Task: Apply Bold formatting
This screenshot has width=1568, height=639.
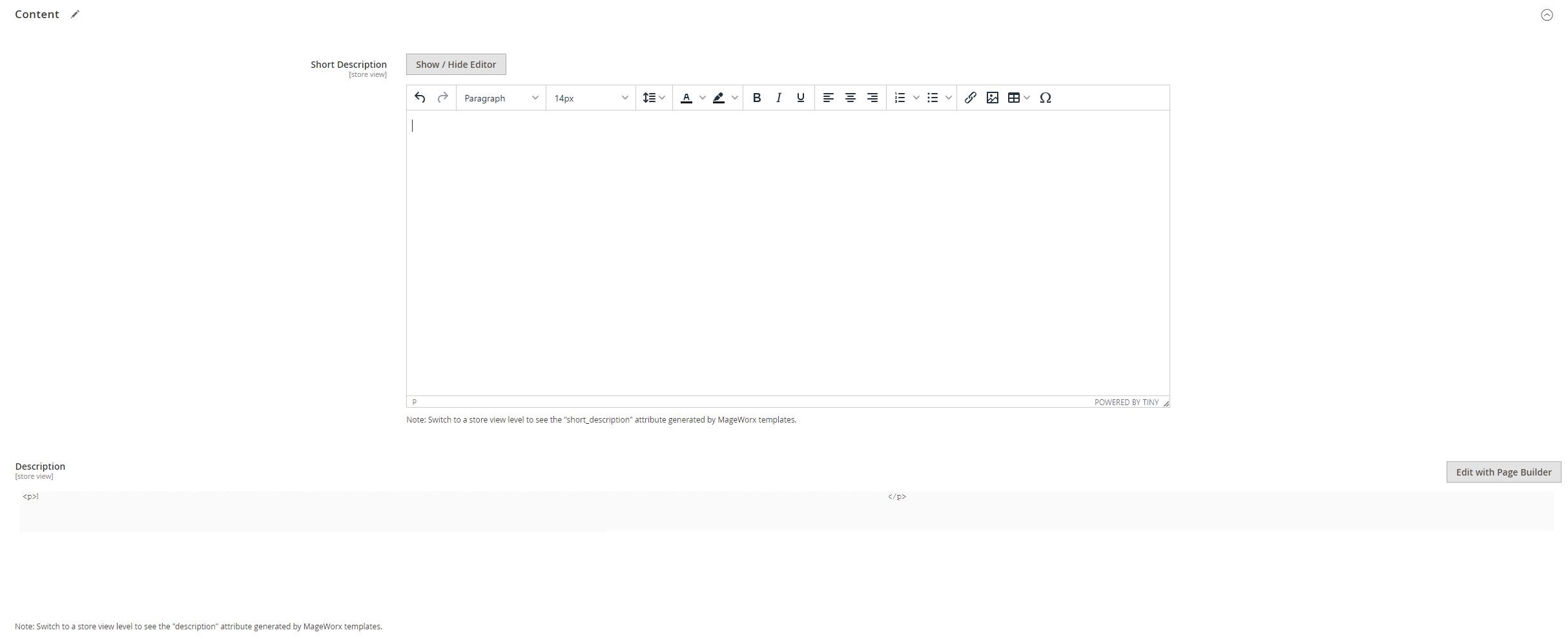Action: [757, 98]
